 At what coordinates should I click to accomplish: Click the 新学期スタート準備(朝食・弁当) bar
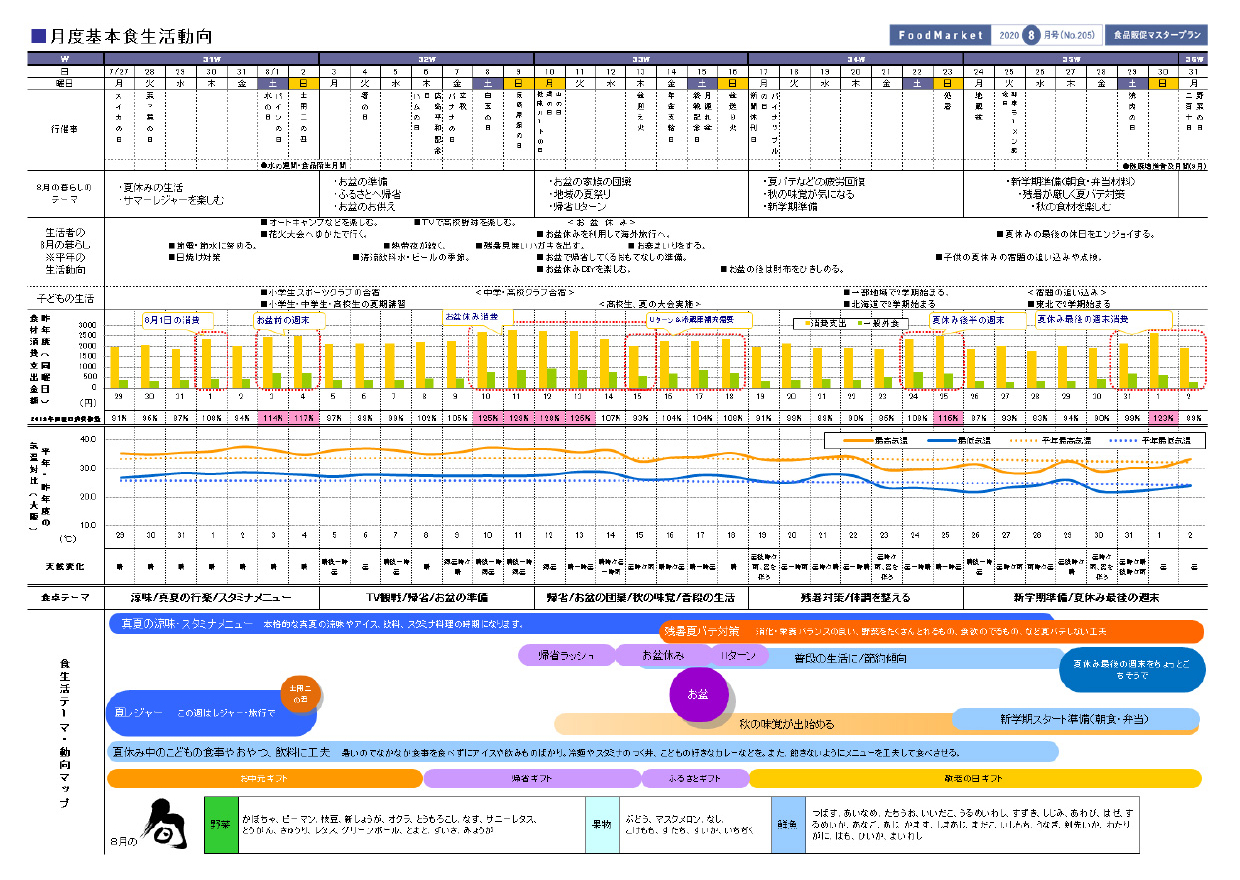1074,718
